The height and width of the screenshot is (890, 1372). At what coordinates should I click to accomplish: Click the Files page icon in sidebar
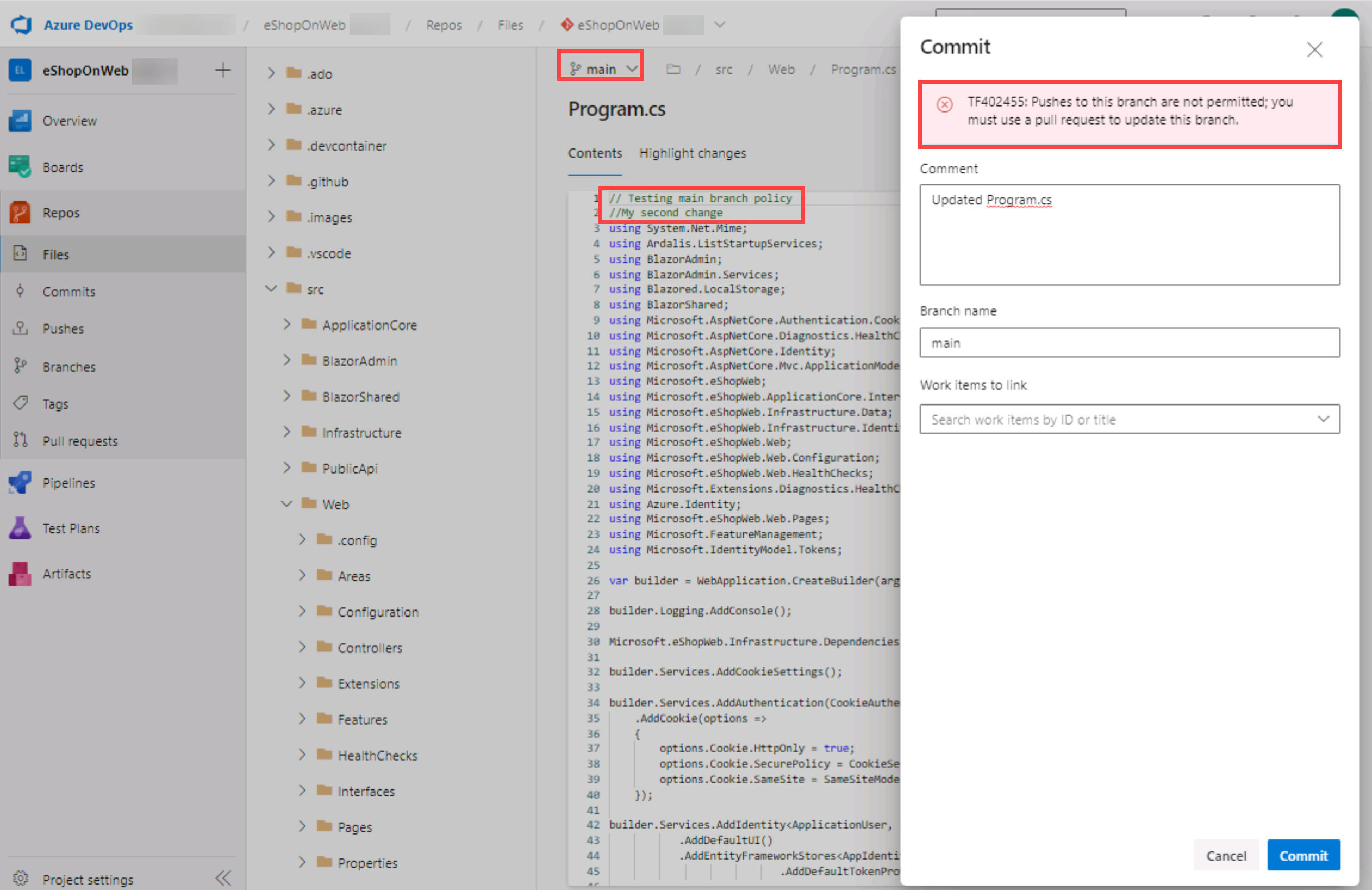point(20,254)
